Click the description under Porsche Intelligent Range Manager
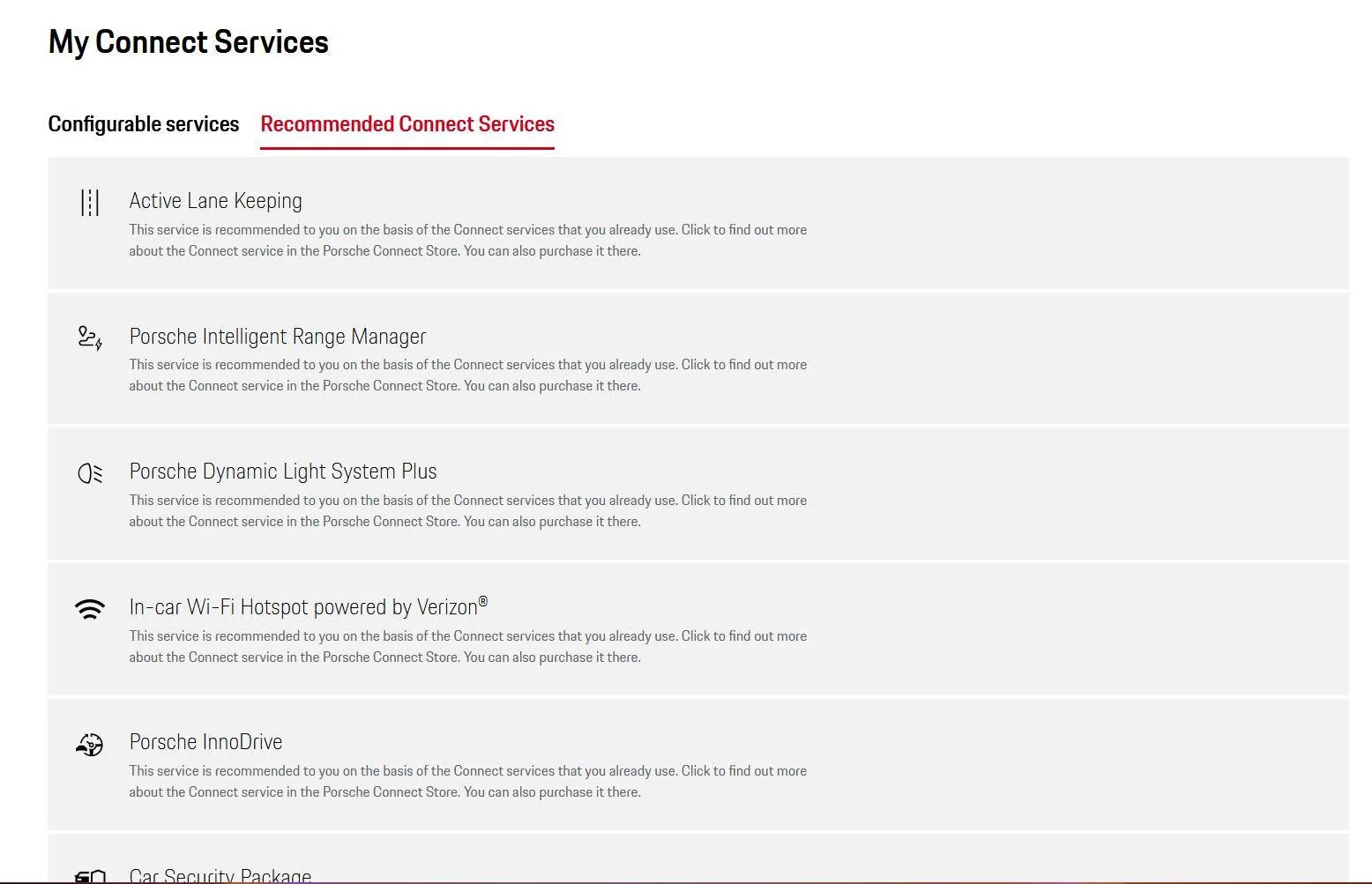Viewport: 1372px width, 884px height. coord(468,375)
